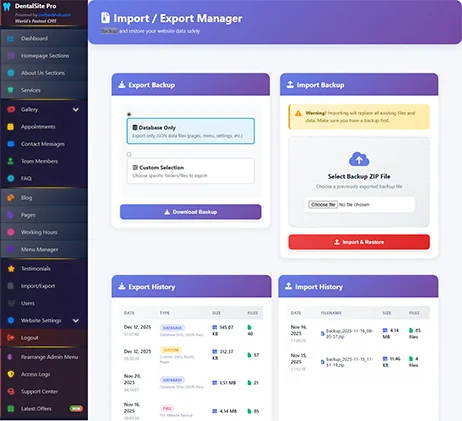This screenshot has height=421, width=462.
Task: Click the Latest Offers gift icon
Action: point(11,409)
